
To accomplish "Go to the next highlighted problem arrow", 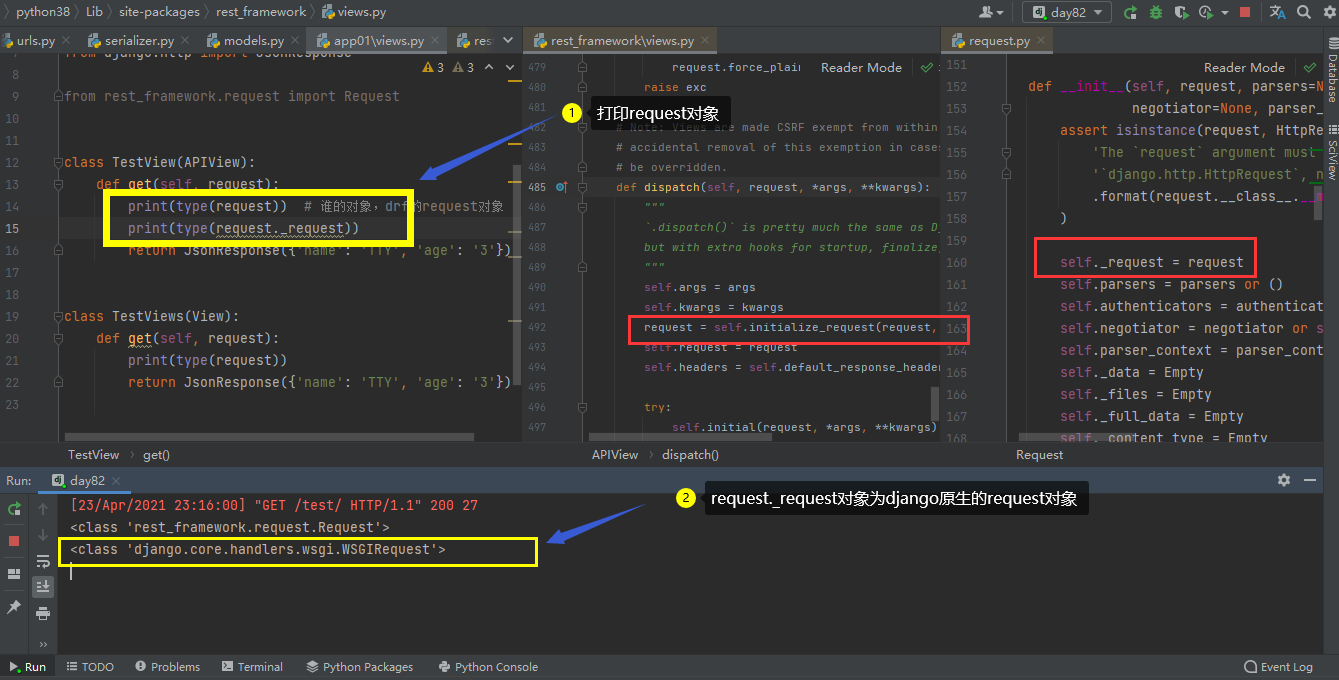I will click(x=510, y=68).
